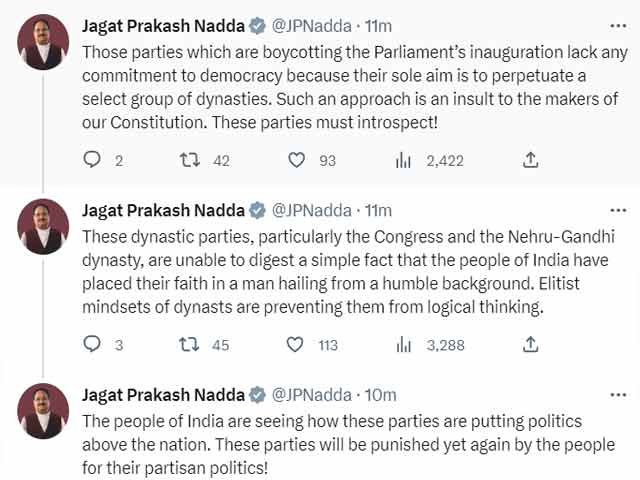Image resolution: width=640 pixels, height=480 pixels.
Task: Click profile avatar on the third tweet
Action: pyautogui.click(x=44, y=411)
